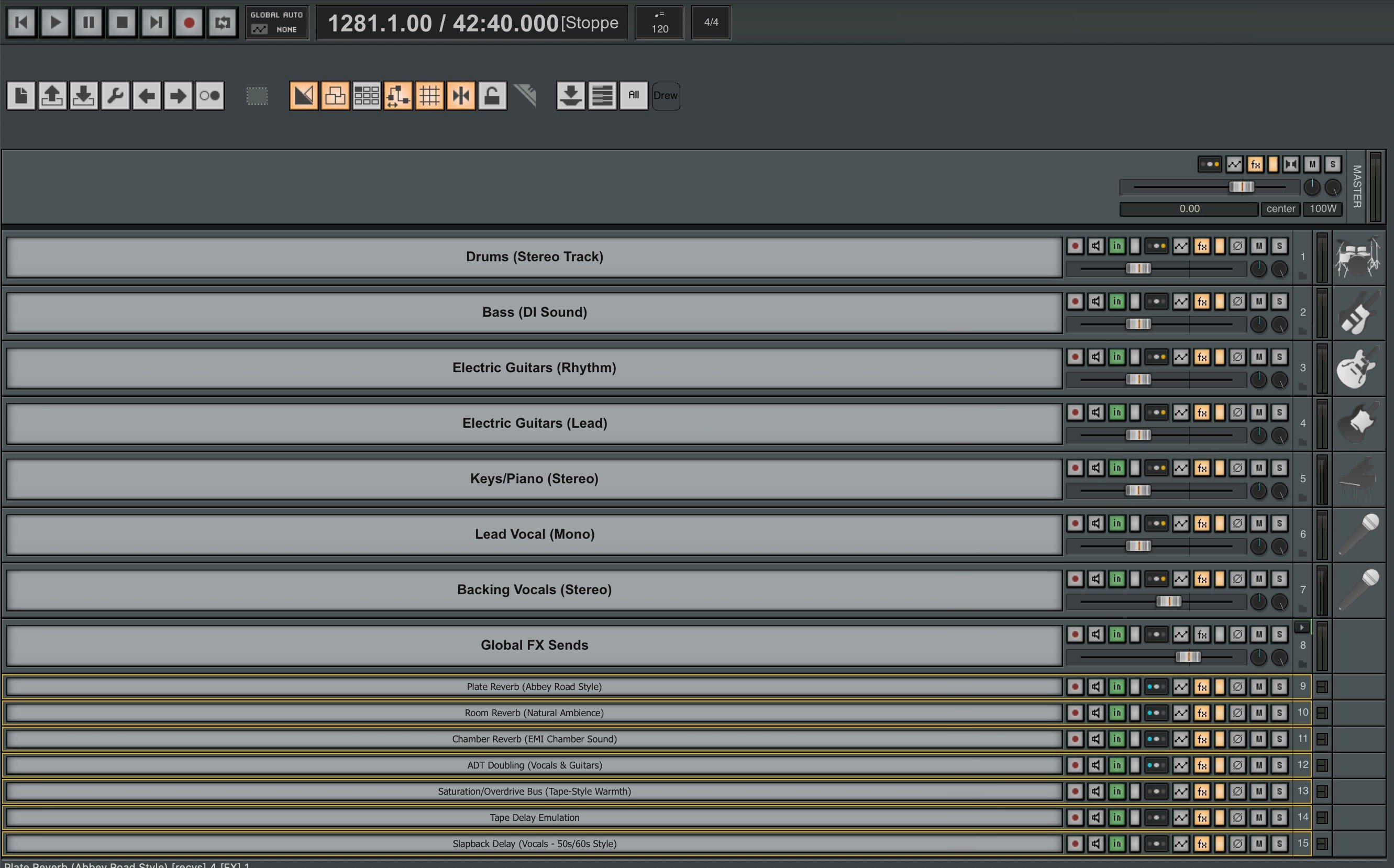Click the Play transport button
The height and width of the screenshot is (868, 1394).
pos(55,23)
